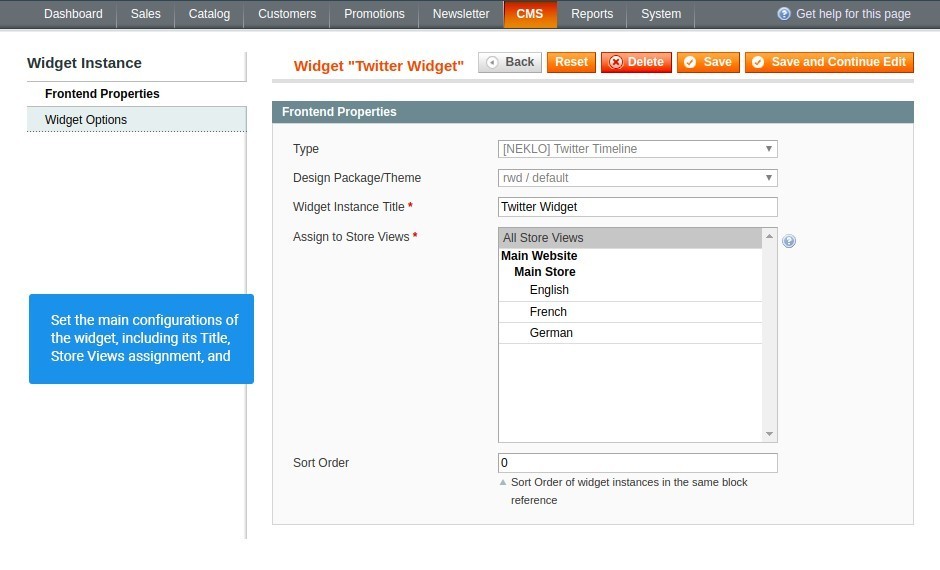This screenshot has width=940, height=570.
Task: Open the Sales menu
Action: (x=146, y=14)
